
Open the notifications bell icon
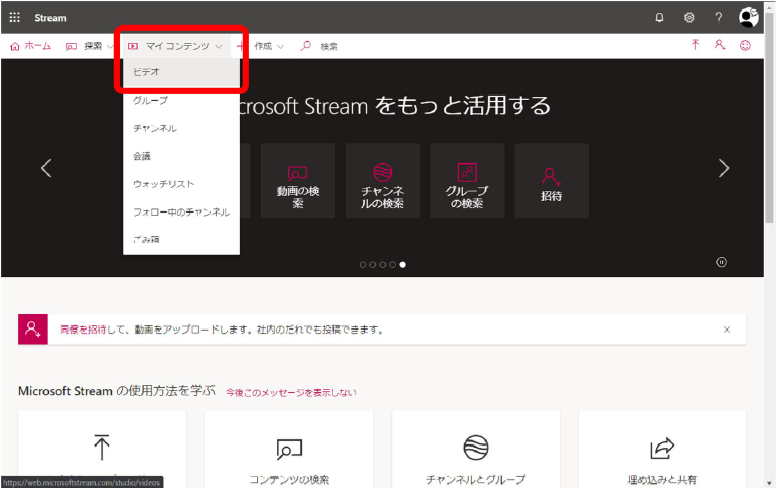coord(659,18)
